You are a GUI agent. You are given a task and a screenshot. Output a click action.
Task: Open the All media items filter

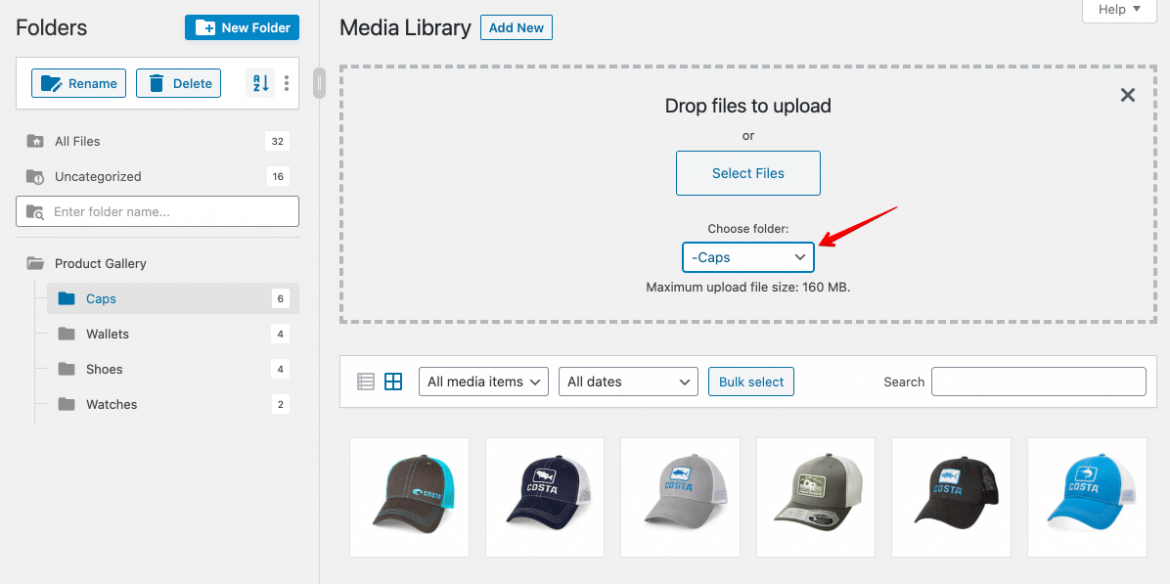point(483,381)
